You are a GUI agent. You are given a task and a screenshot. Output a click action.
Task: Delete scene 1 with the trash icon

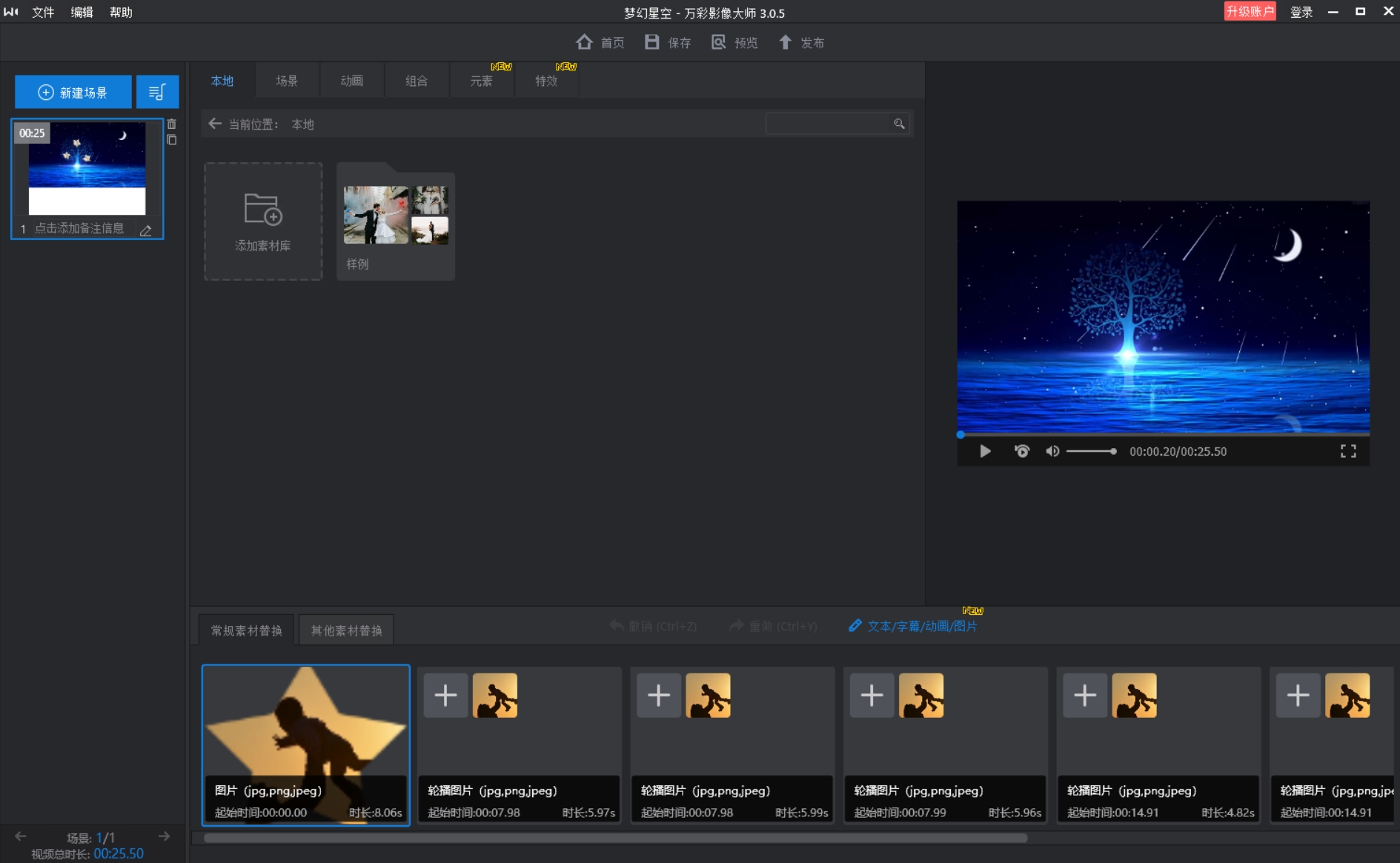[172, 124]
